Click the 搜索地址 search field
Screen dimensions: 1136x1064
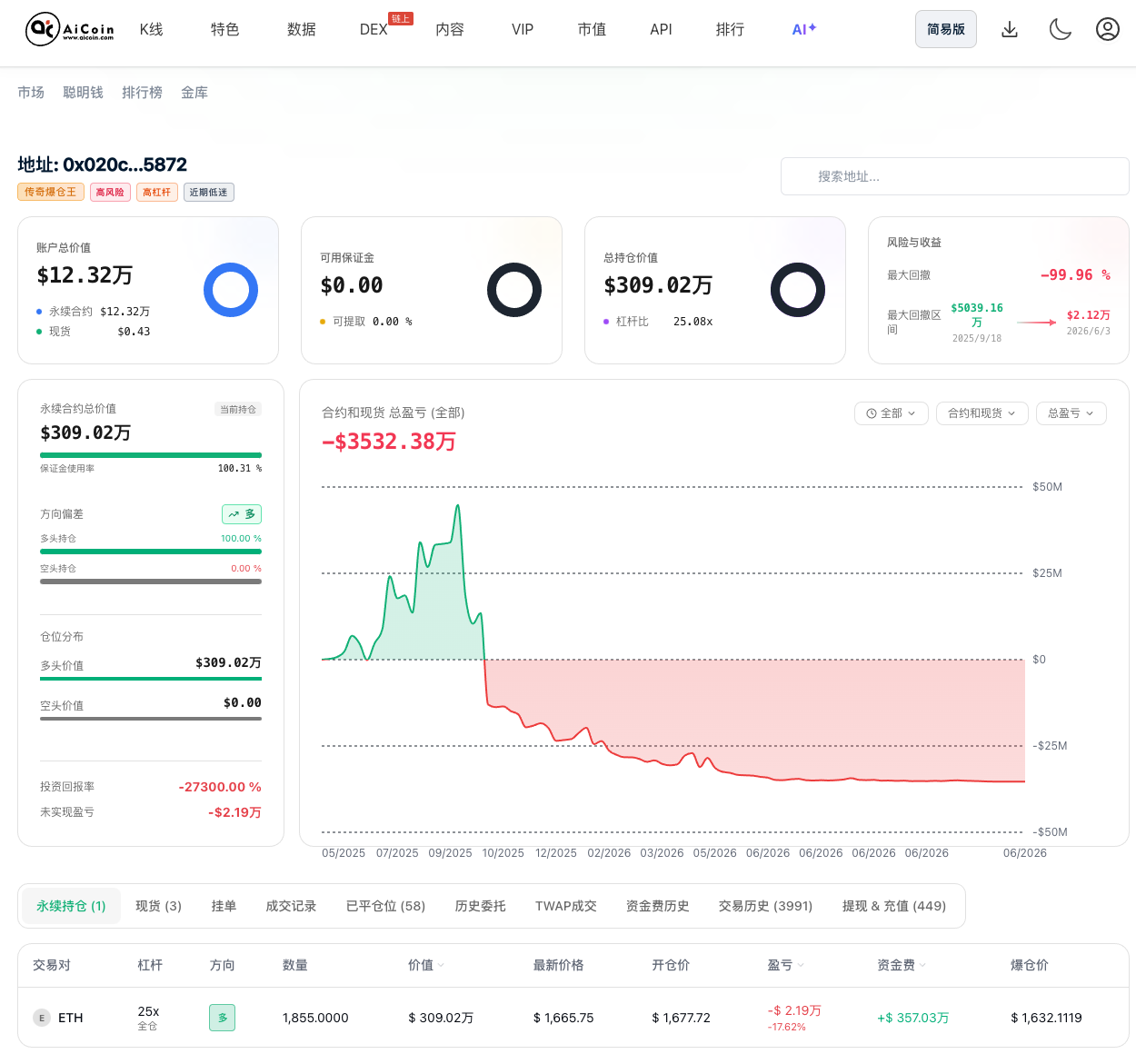[955, 176]
